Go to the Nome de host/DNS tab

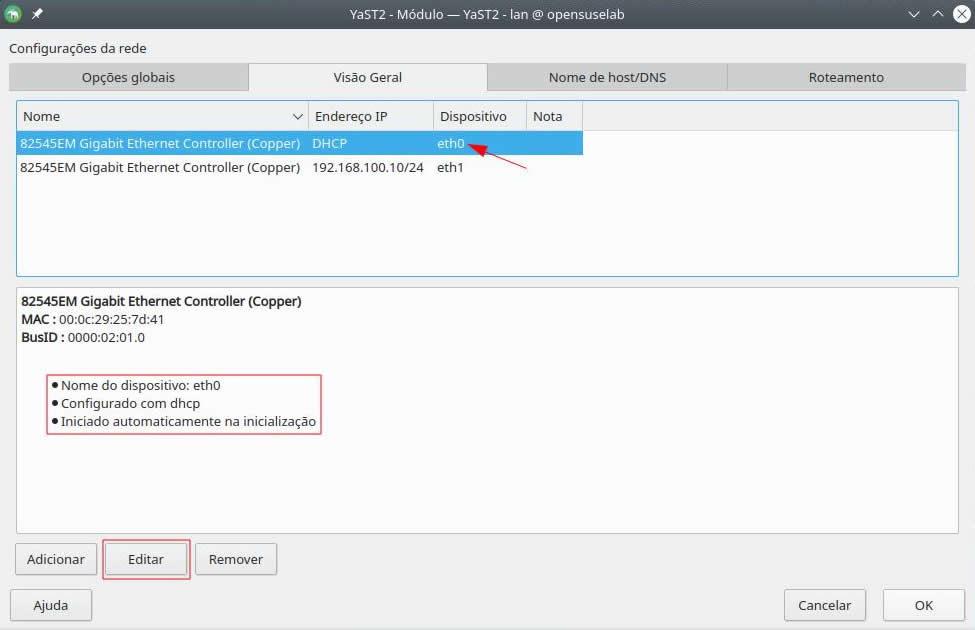click(x=606, y=77)
